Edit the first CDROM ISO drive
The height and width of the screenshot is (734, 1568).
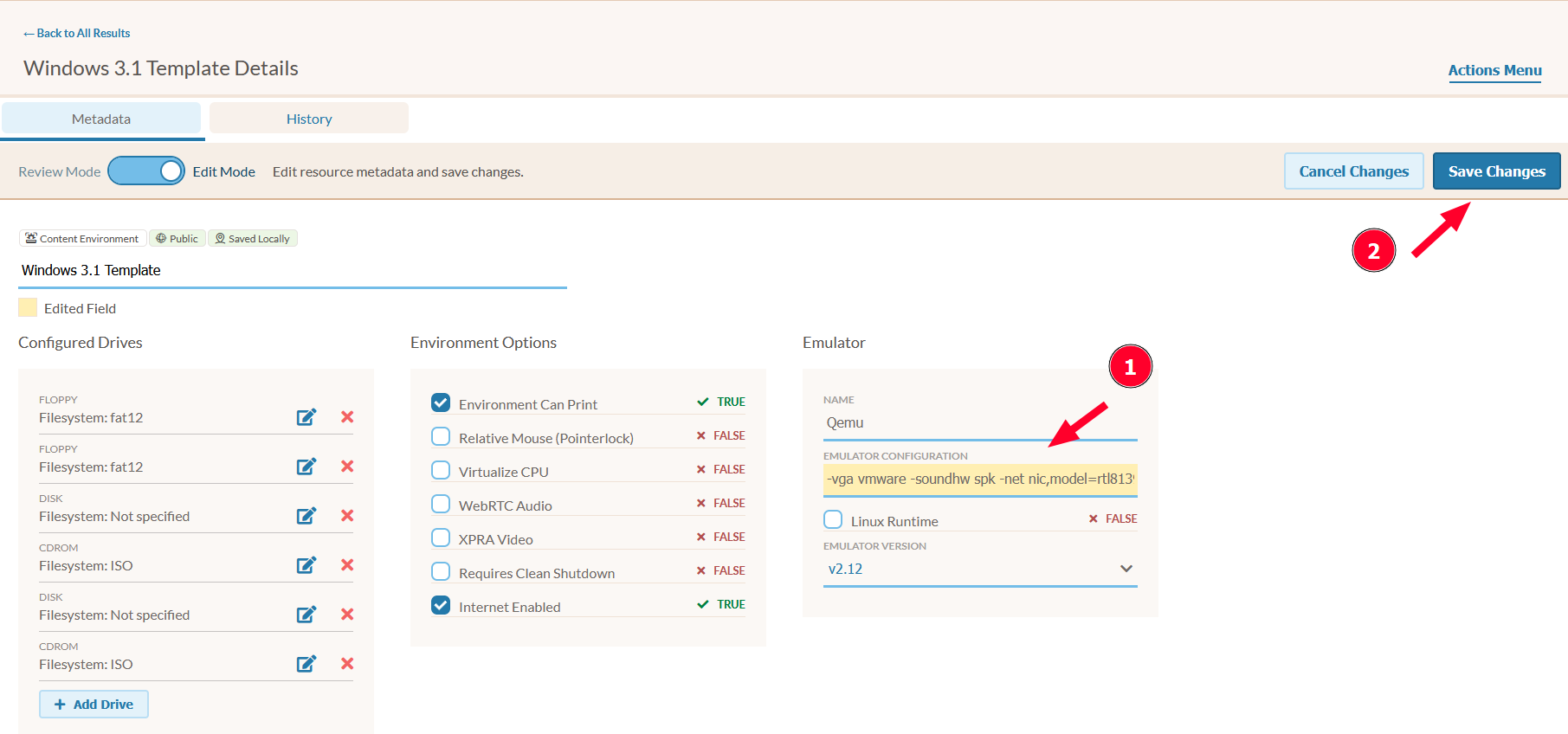307,565
